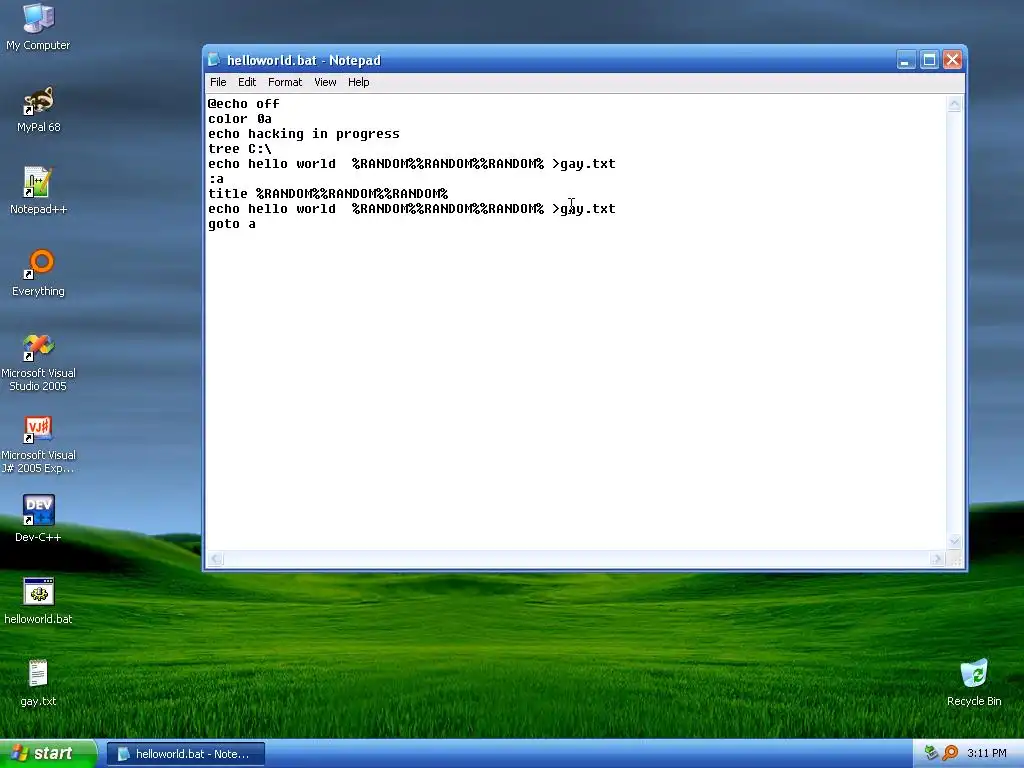Open the My Computer desktop icon

(38, 27)
